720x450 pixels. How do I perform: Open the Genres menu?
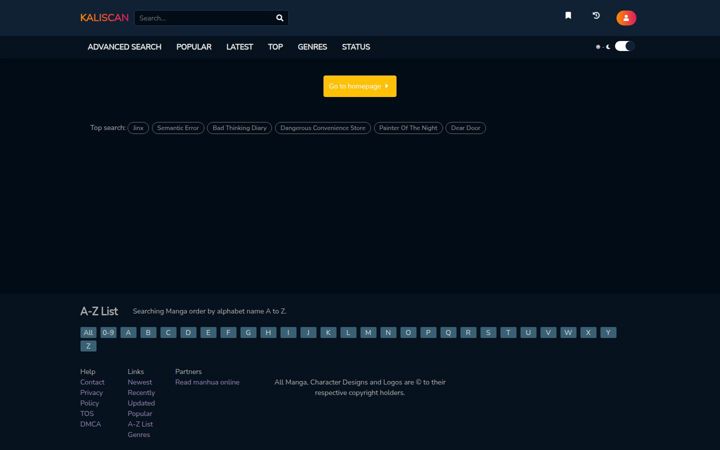click(312, 47)
